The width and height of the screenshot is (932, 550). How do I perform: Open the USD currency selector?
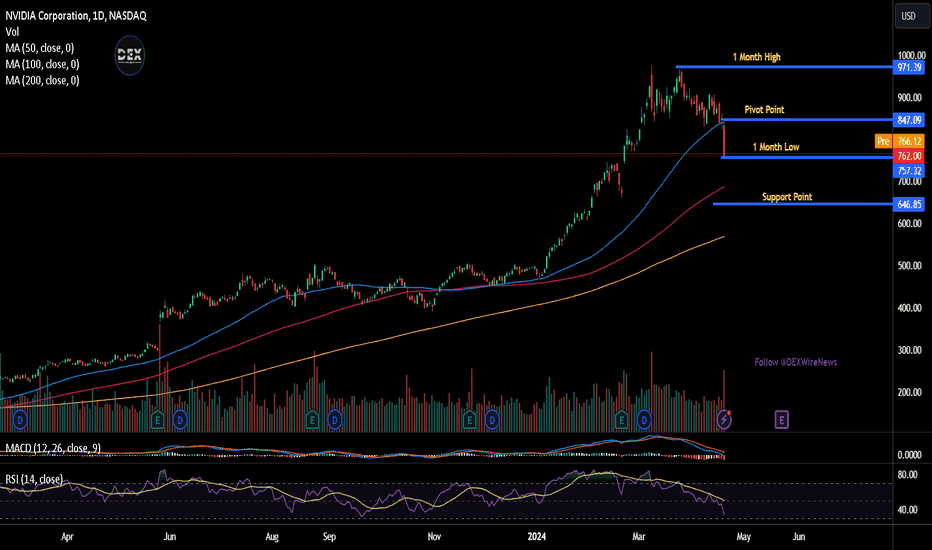[911, 16]
